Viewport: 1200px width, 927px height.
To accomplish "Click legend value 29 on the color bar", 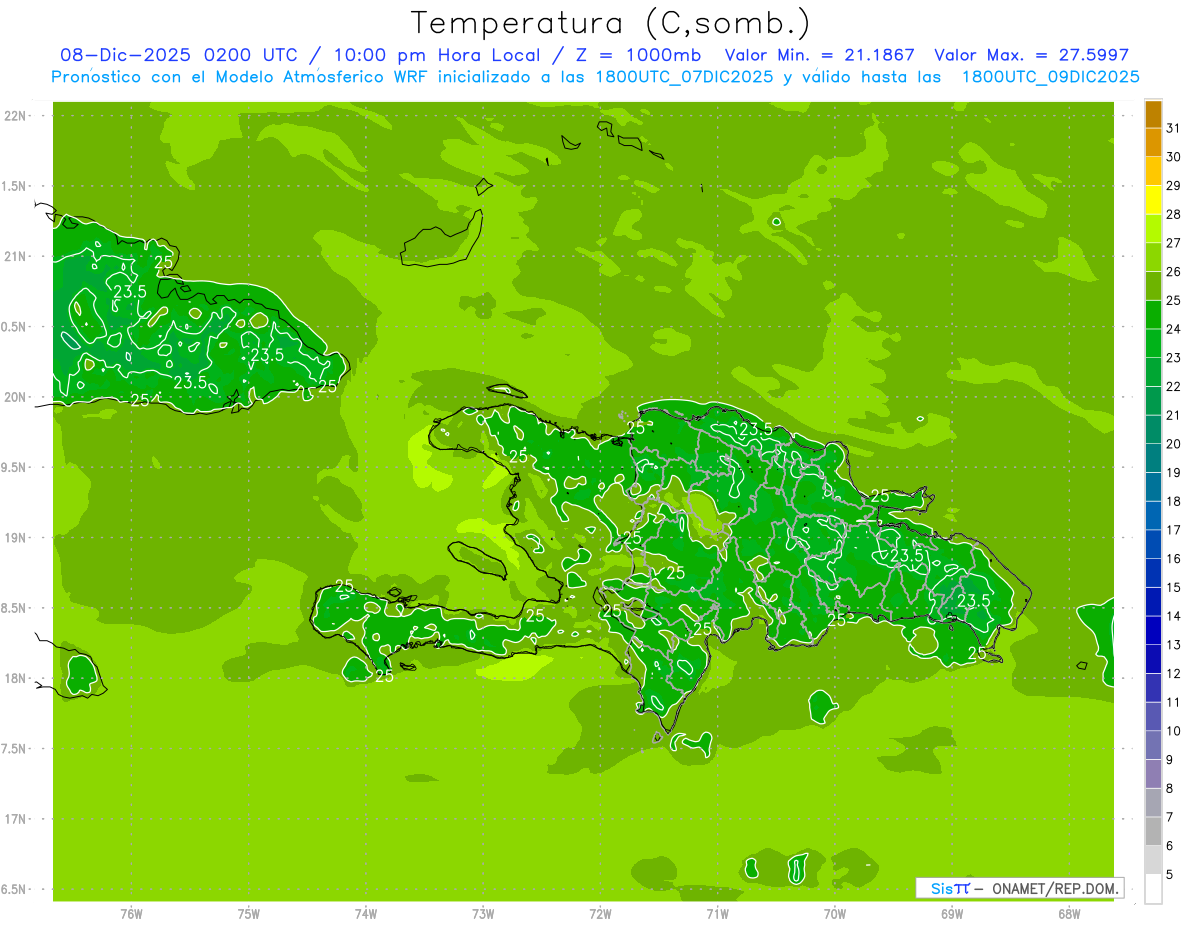I will [1174, 186].
